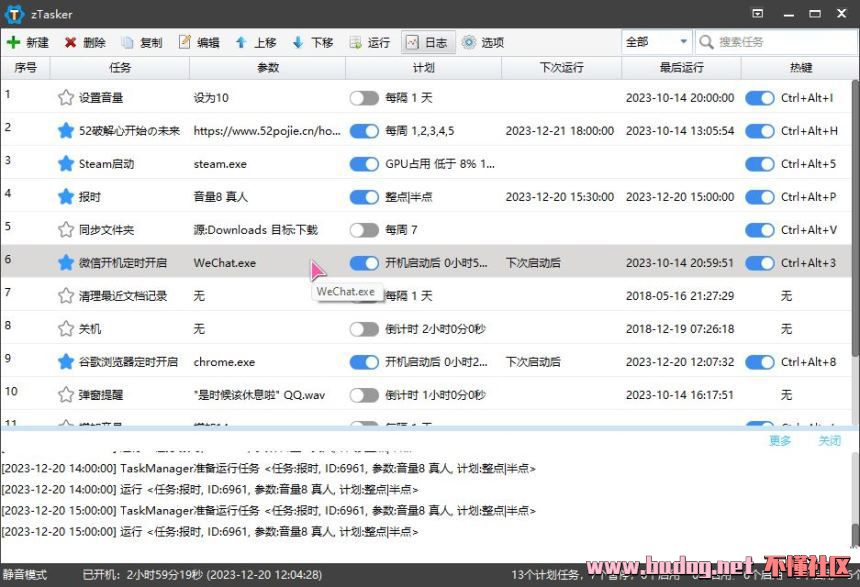Disable 整点|半点 schedule for 报时
Viewport: 860px width, 587px height.
coord(364,197)
